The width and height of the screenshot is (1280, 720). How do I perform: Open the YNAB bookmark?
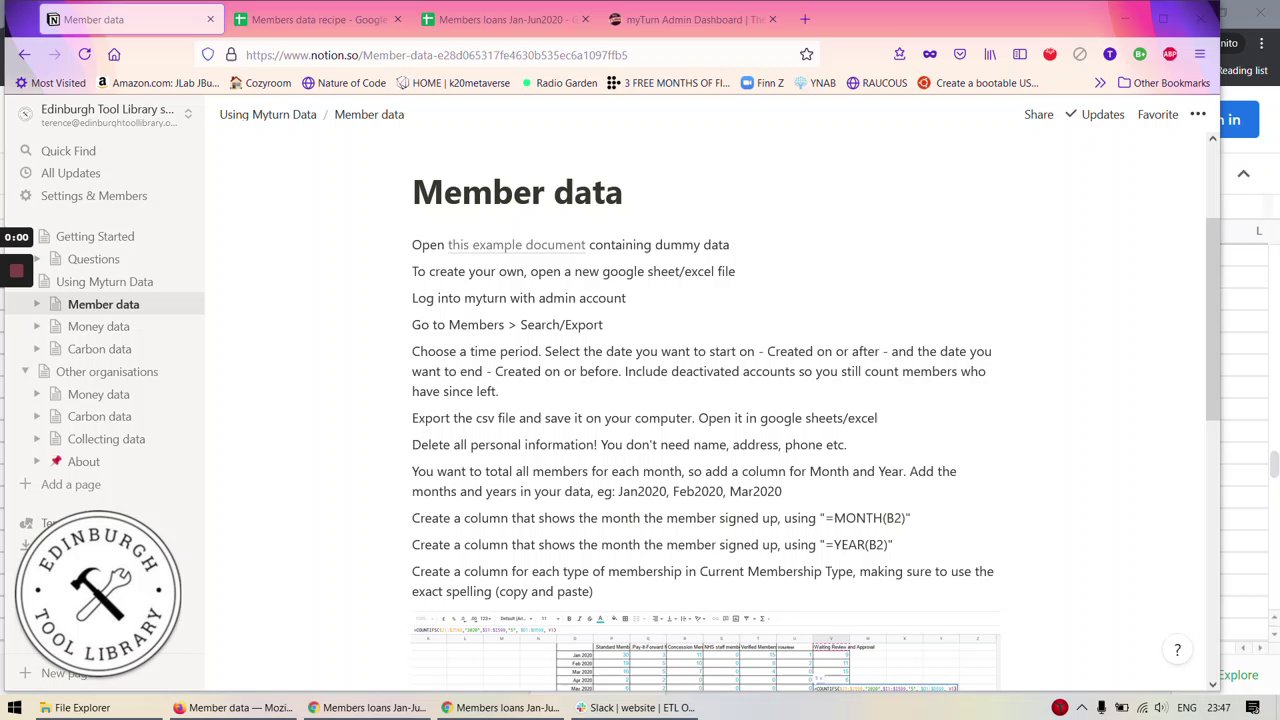tap(814, 83)
